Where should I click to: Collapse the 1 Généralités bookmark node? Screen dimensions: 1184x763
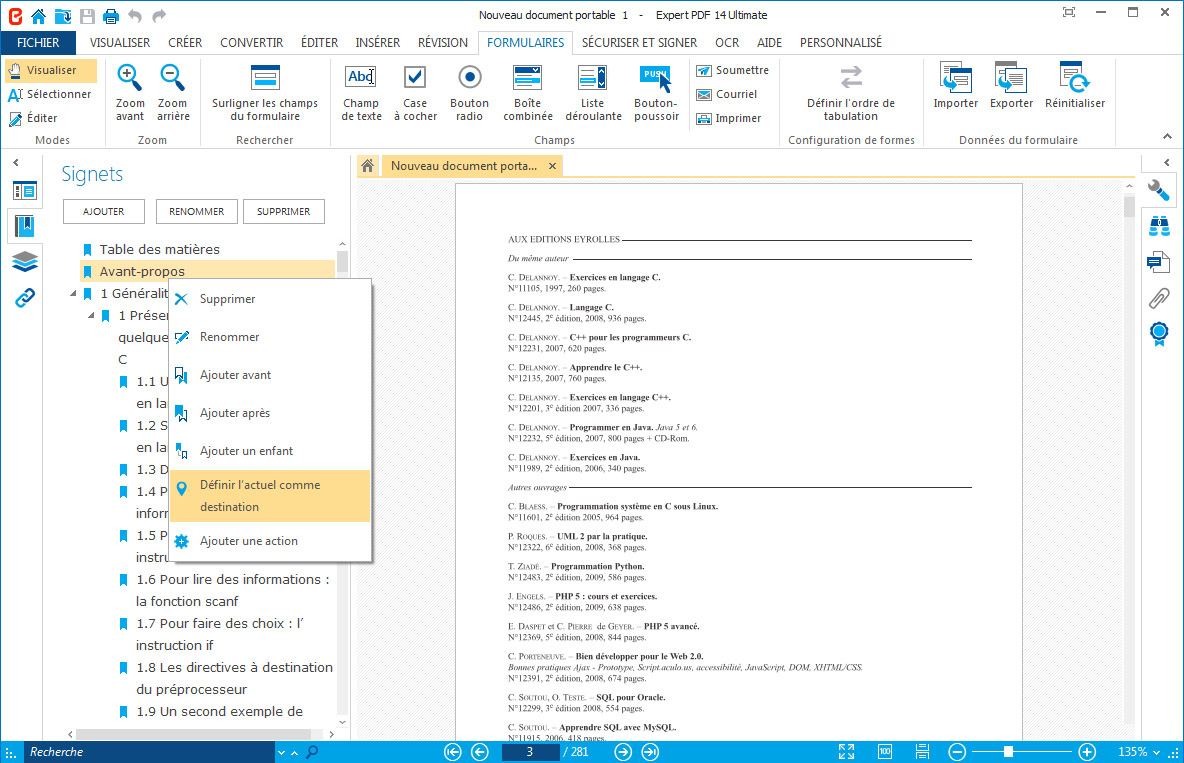click(73, 294)
